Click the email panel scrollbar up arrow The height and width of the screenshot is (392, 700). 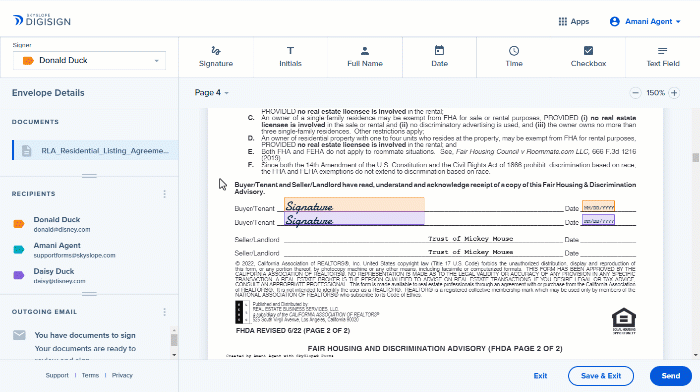(174, 330)
